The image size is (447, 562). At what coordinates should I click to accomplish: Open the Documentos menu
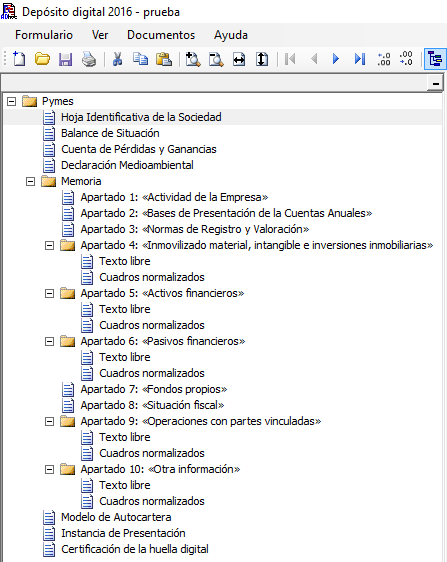pos(161,35)
